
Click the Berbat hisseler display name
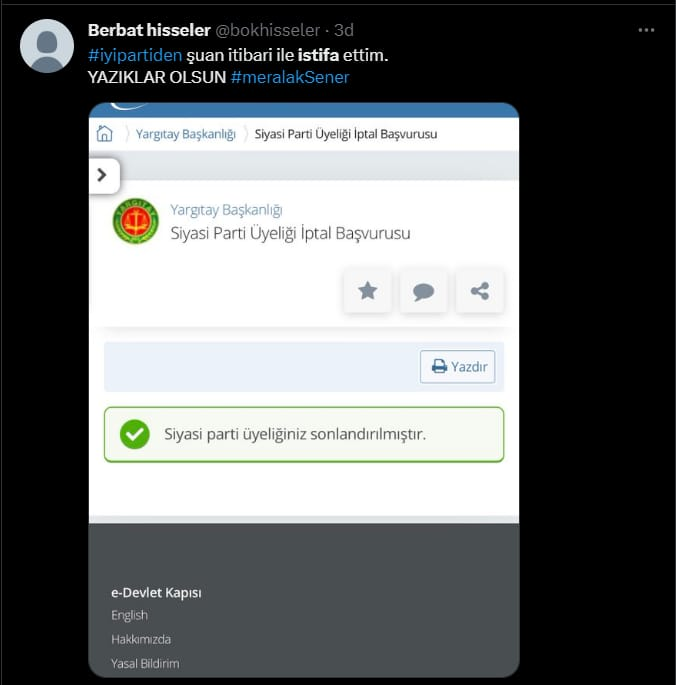pyautogui.click(x=149, y=30)
